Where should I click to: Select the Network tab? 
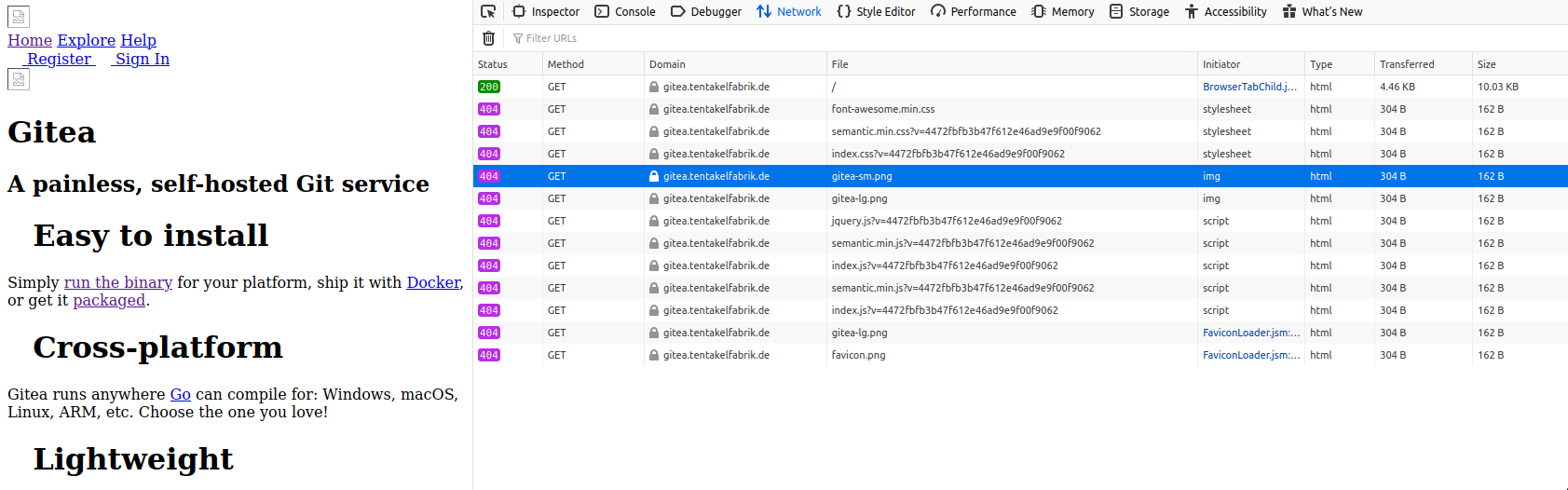click(x=789, y=11)
